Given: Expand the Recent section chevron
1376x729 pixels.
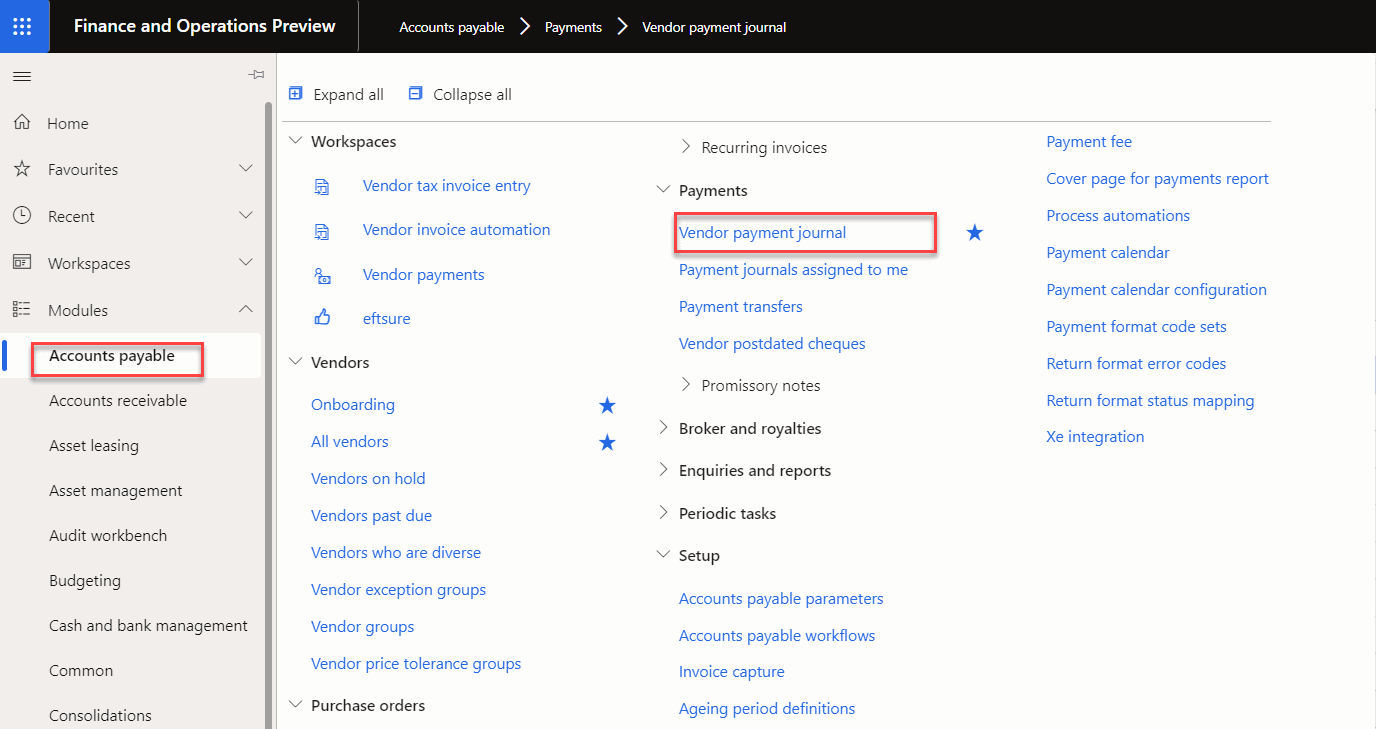Looking at the screenshot, I should point(246,215).
